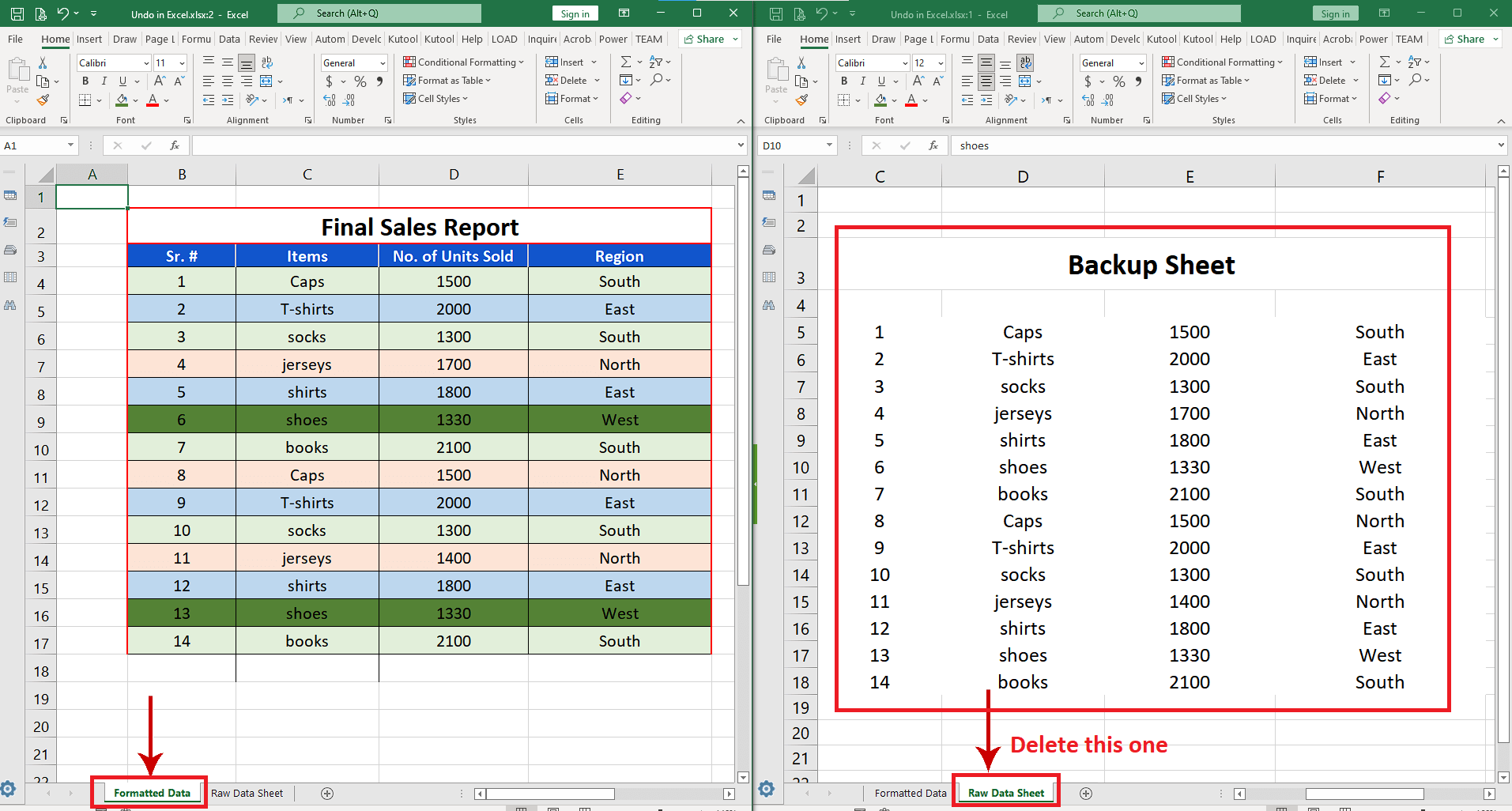This screenshot has height=811, width=1512.
Task: Toggle bold formatting in left window
Action: 85,81
